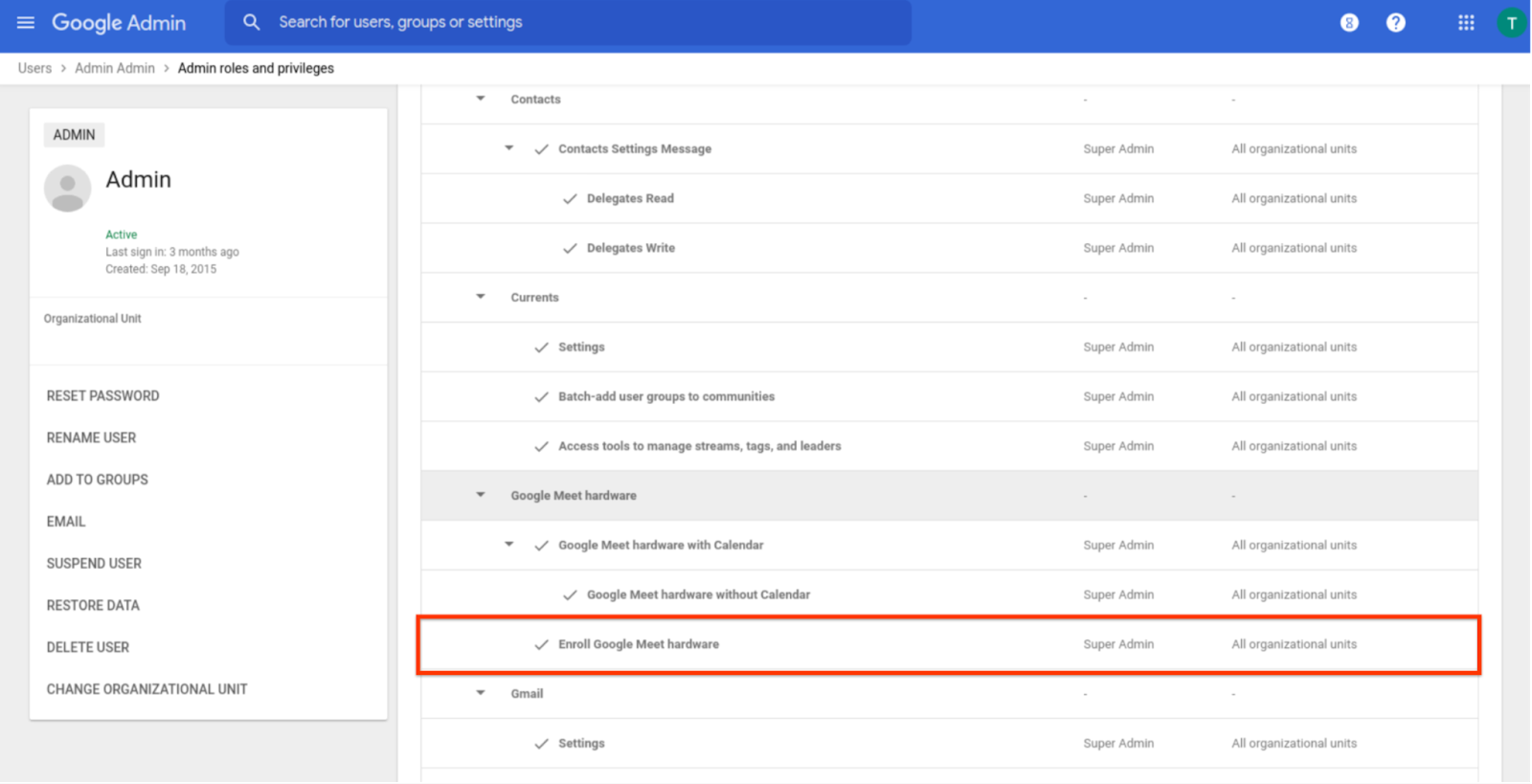This screenshot has width=1532, height=784.
Task: Select the Currents row label
Action: [534, 298]
